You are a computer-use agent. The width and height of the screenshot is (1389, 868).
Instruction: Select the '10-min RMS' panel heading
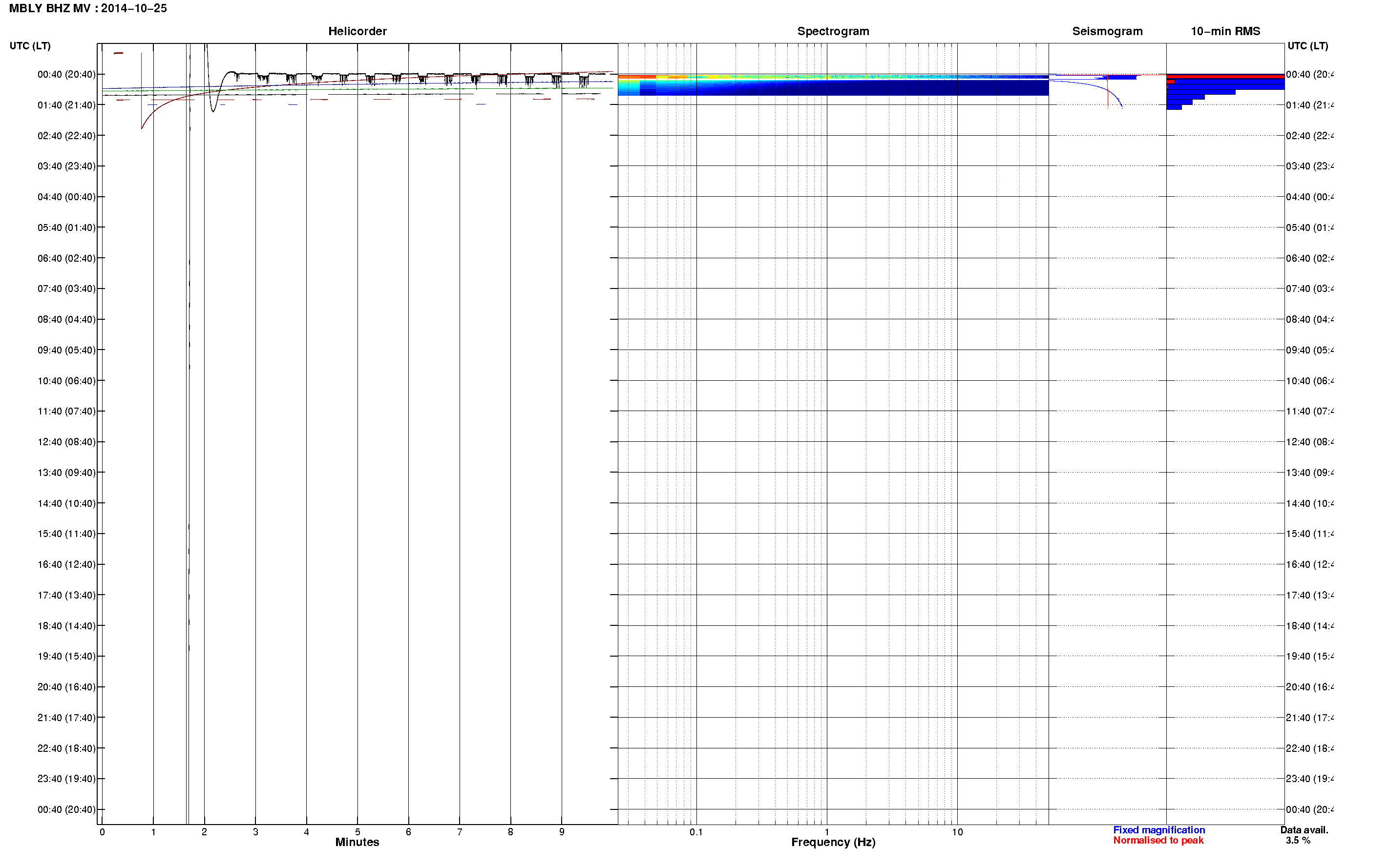(x=1225, y=32)
